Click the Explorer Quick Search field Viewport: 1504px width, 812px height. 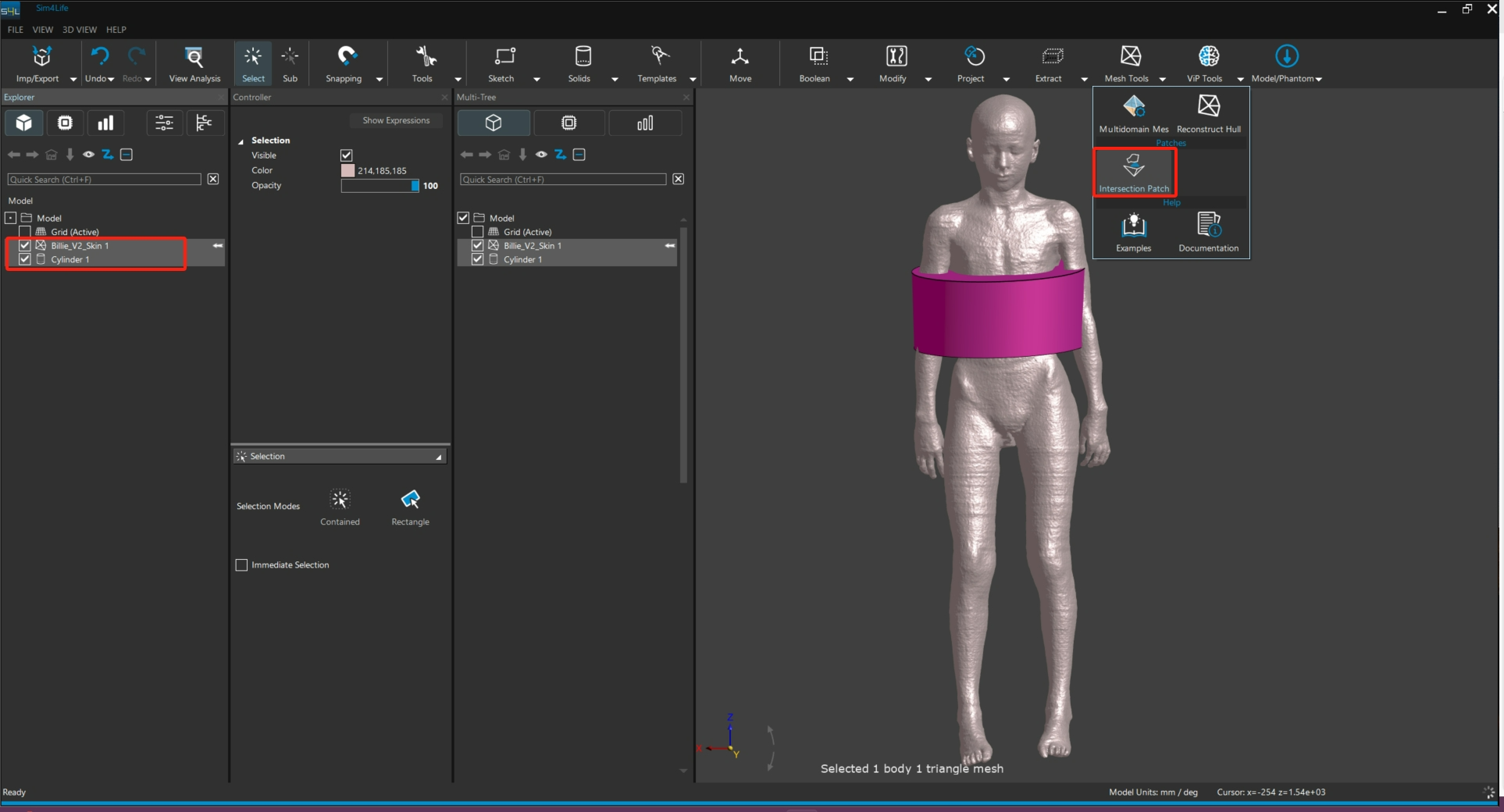104,180
